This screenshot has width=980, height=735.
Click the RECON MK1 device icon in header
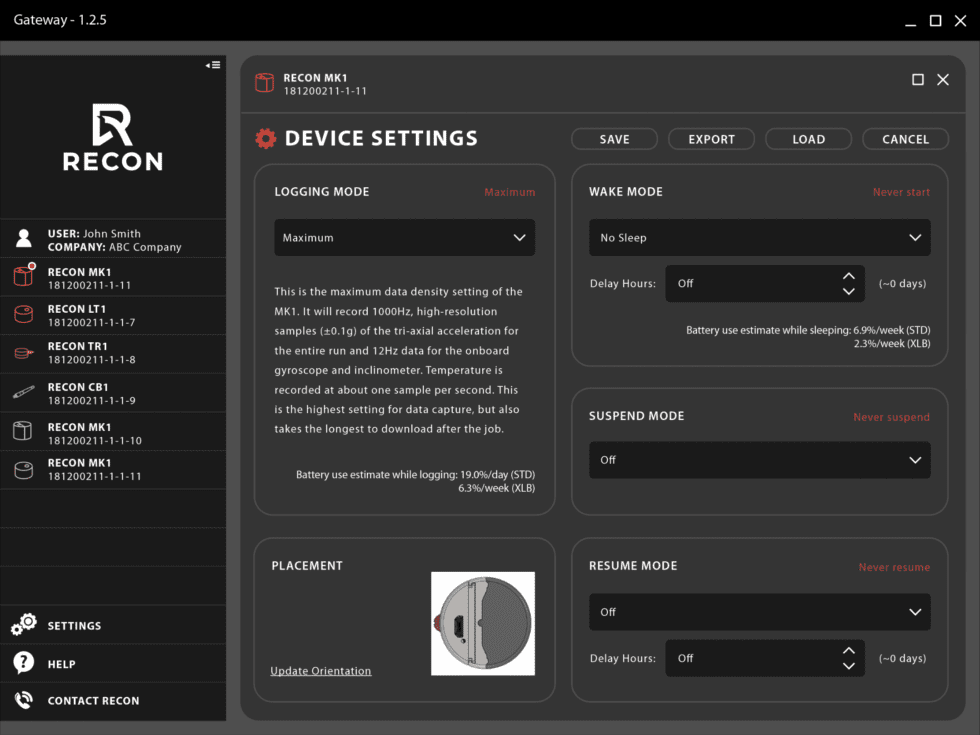point(264,82)
